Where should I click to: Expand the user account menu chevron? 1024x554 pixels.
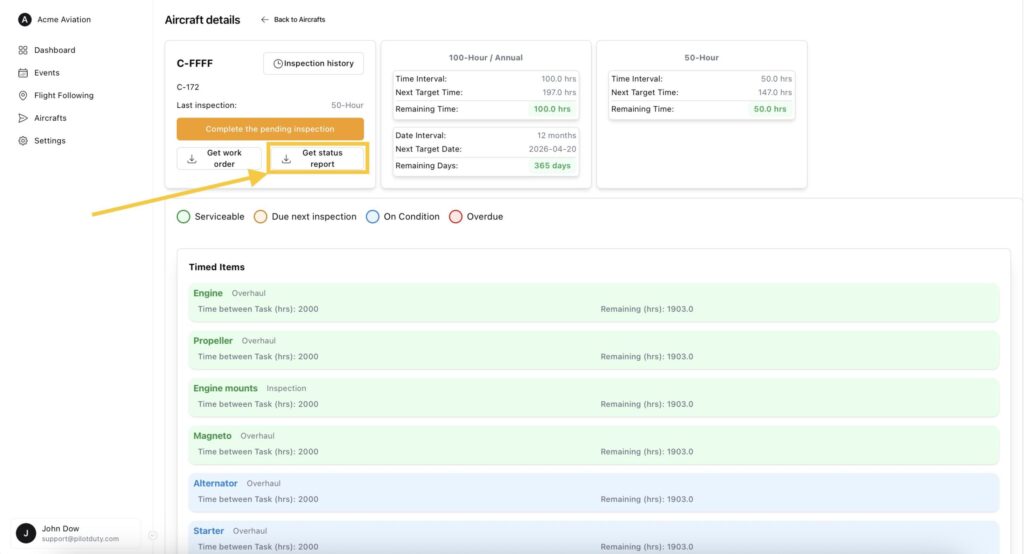point(152,535)
